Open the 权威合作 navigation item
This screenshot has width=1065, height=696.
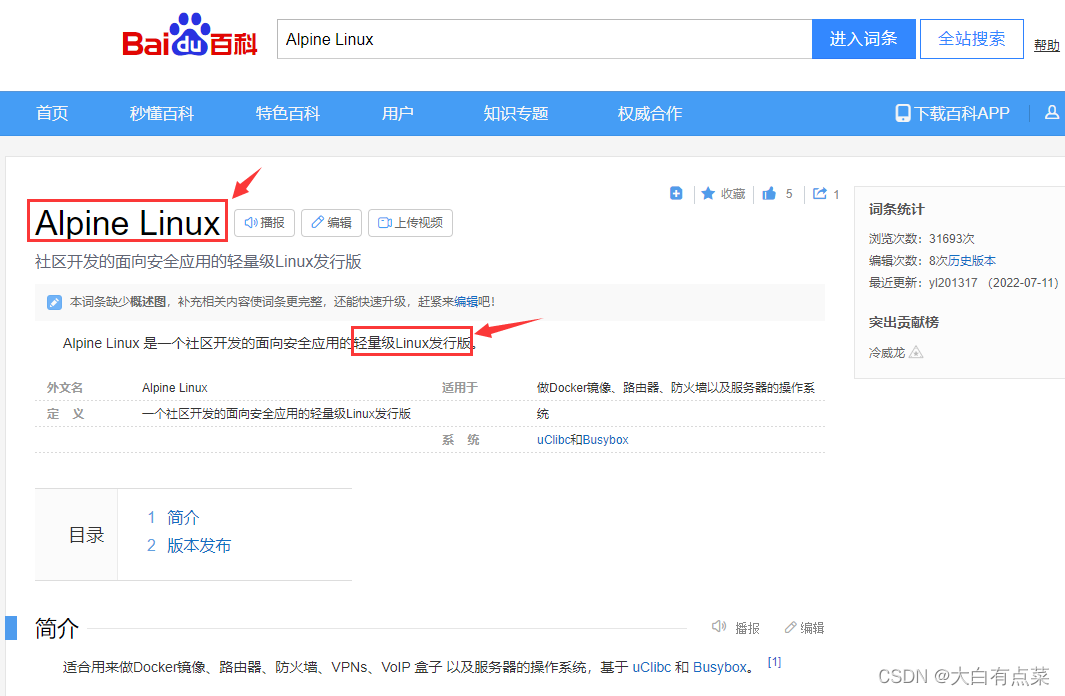click(649, 113)
